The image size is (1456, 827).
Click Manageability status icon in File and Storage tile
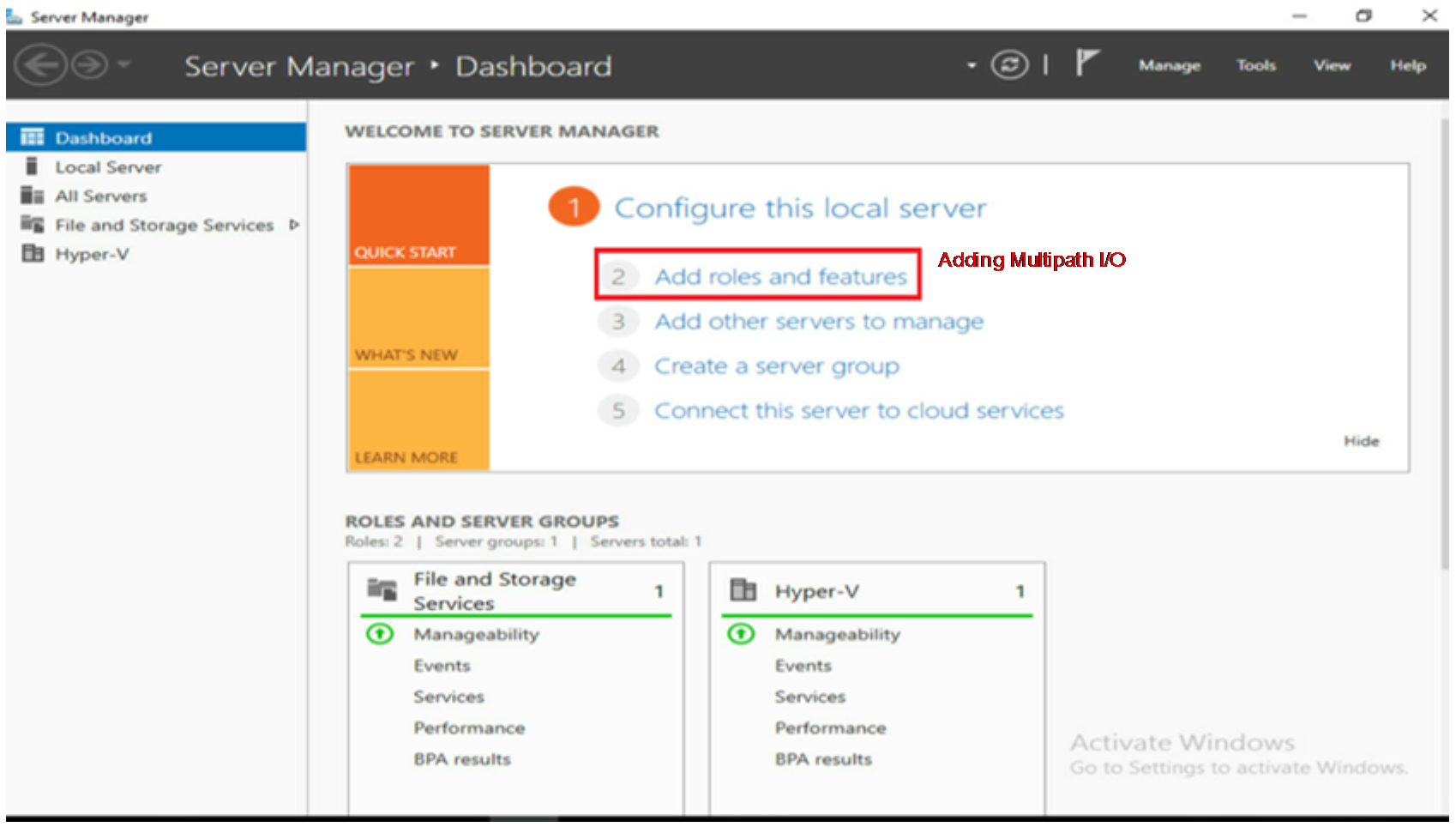pyautogui.click(x=380, y=634)
